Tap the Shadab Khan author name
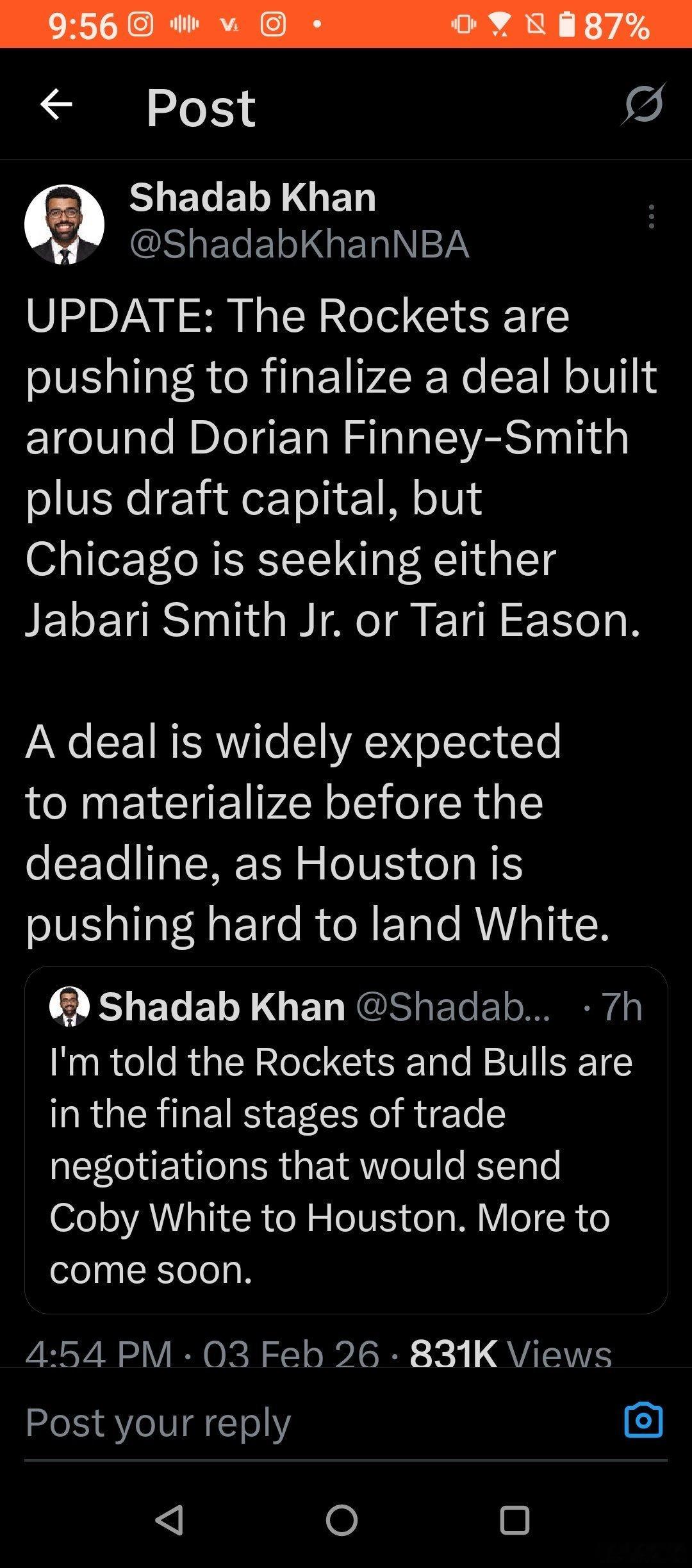Screen dimensions: 692x1568 252,197
